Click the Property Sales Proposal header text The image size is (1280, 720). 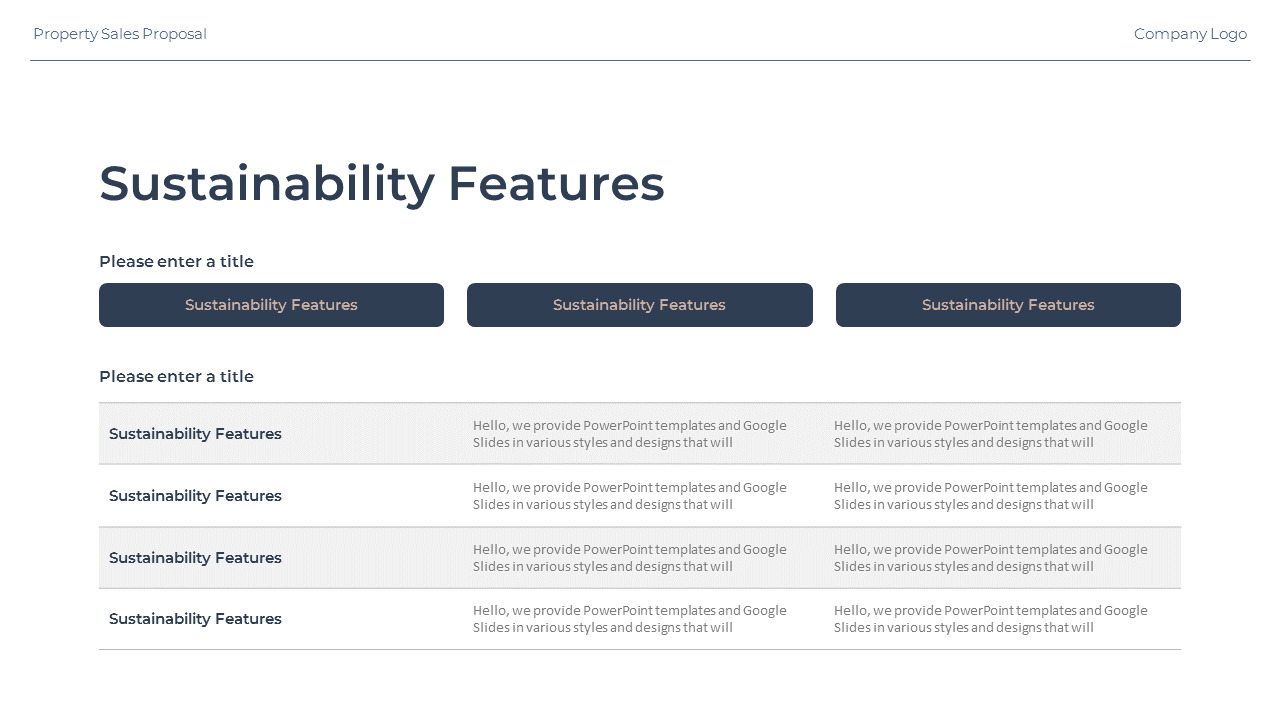click(x=120, y=34)
